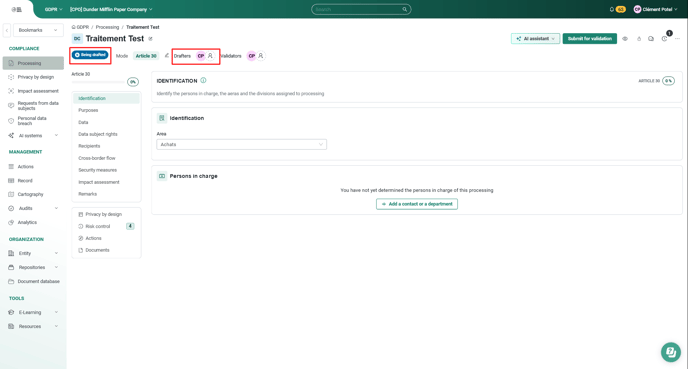This screenshot has width=688, height=369.
Task: Open the Impact assessment step in the Article 30 section list
Action: pyautogui.click(x=99, y=182)
